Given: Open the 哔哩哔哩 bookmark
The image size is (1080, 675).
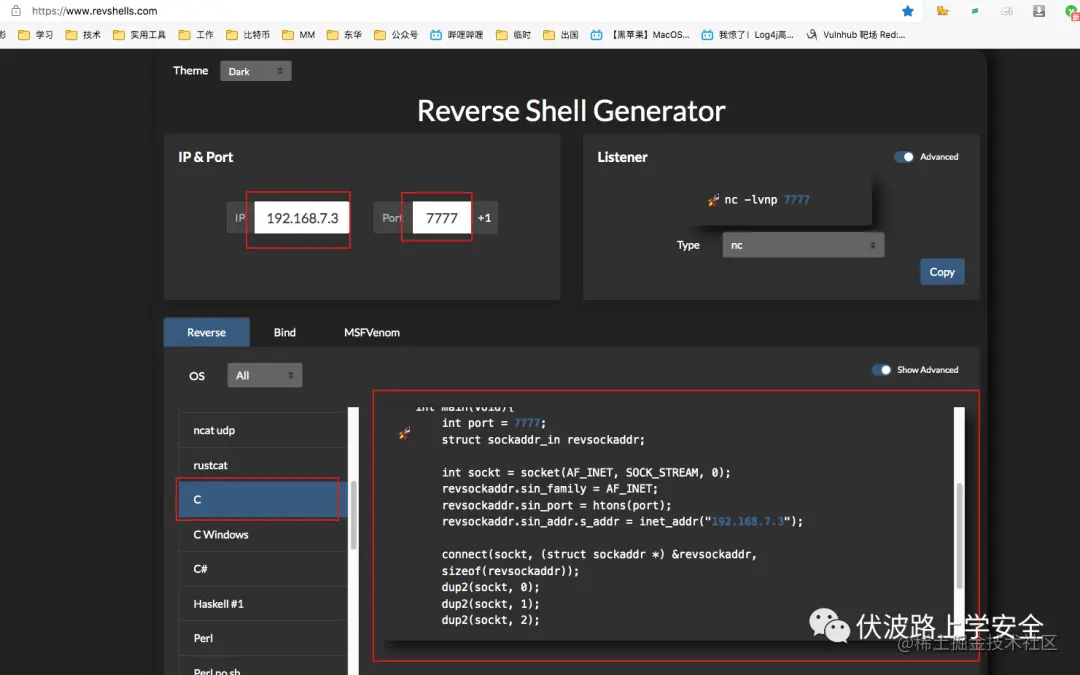Looking at the screenshot, I should [457, 34].
